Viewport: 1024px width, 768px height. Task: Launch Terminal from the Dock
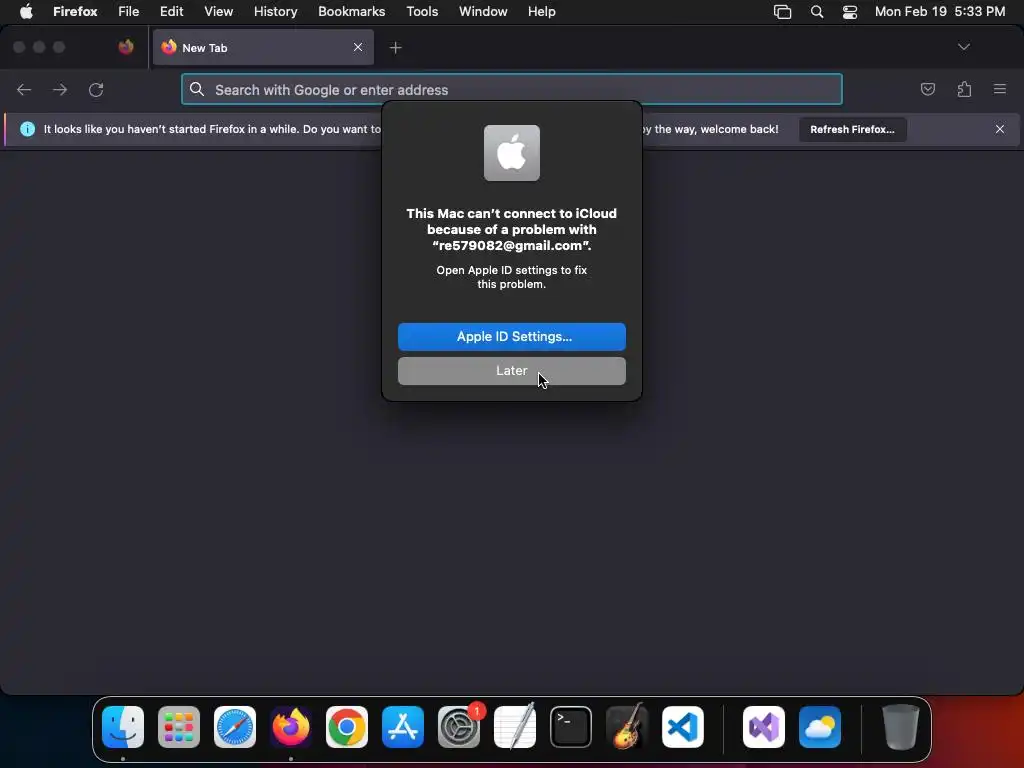(571, 726)
